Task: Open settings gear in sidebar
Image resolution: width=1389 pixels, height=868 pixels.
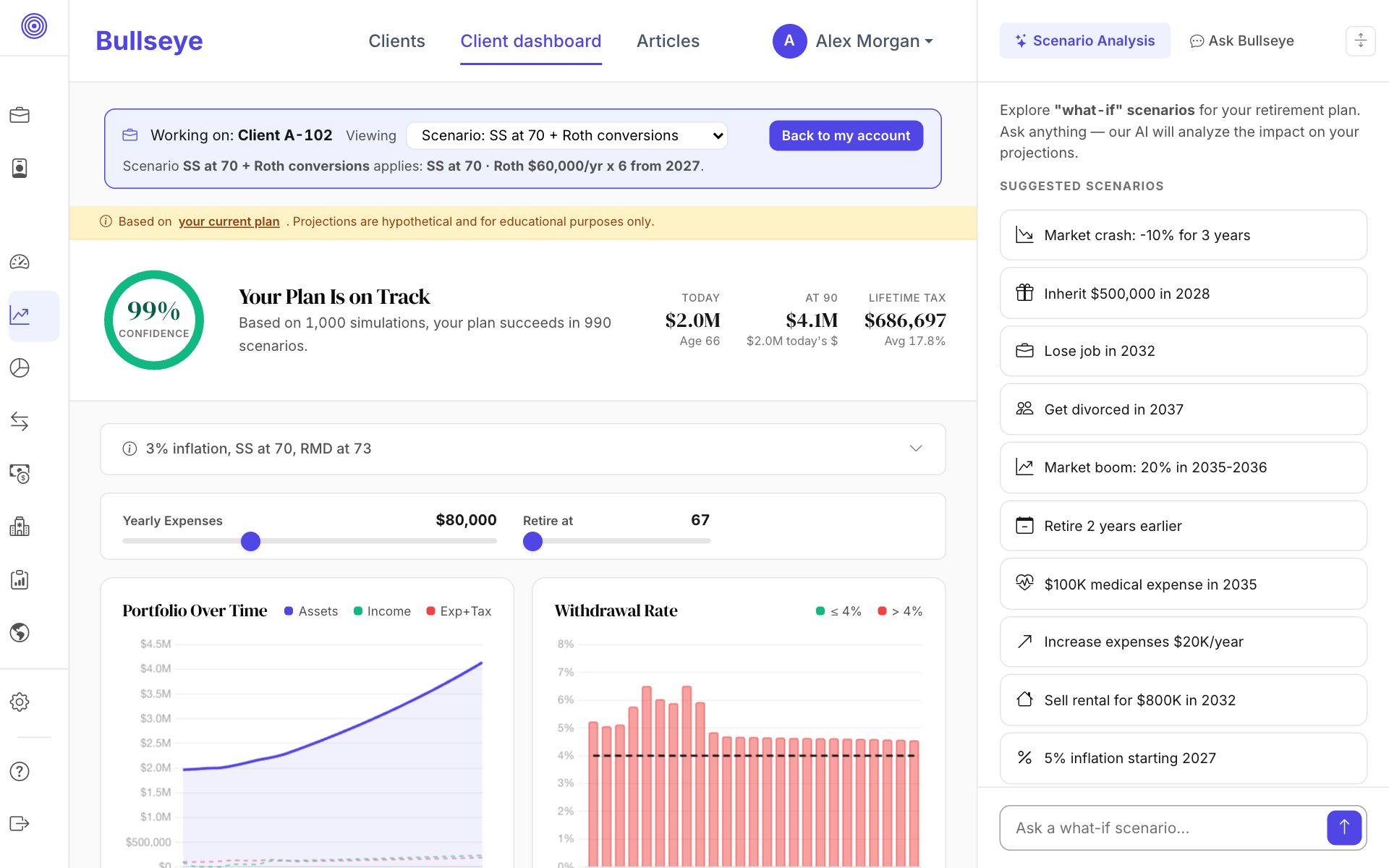Action: click(x=20, y=702)
